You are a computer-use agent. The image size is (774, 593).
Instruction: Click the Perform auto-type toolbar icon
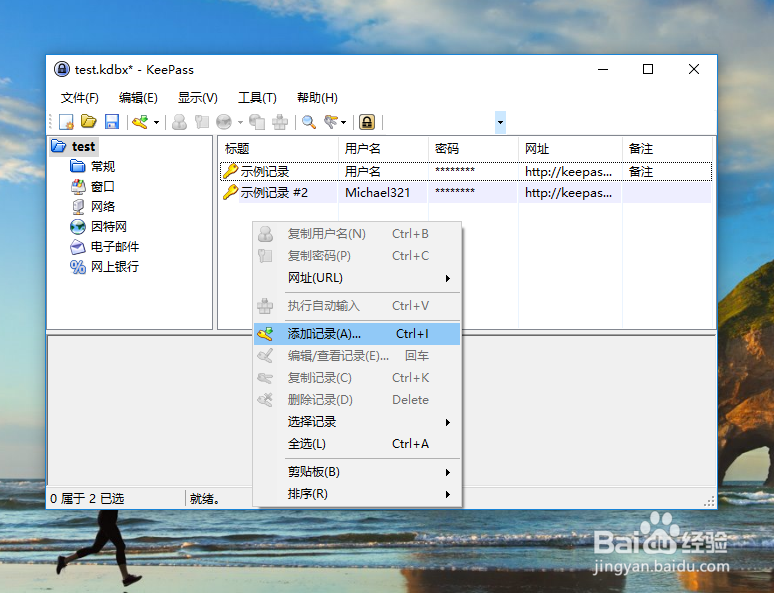tap(280, 122)
